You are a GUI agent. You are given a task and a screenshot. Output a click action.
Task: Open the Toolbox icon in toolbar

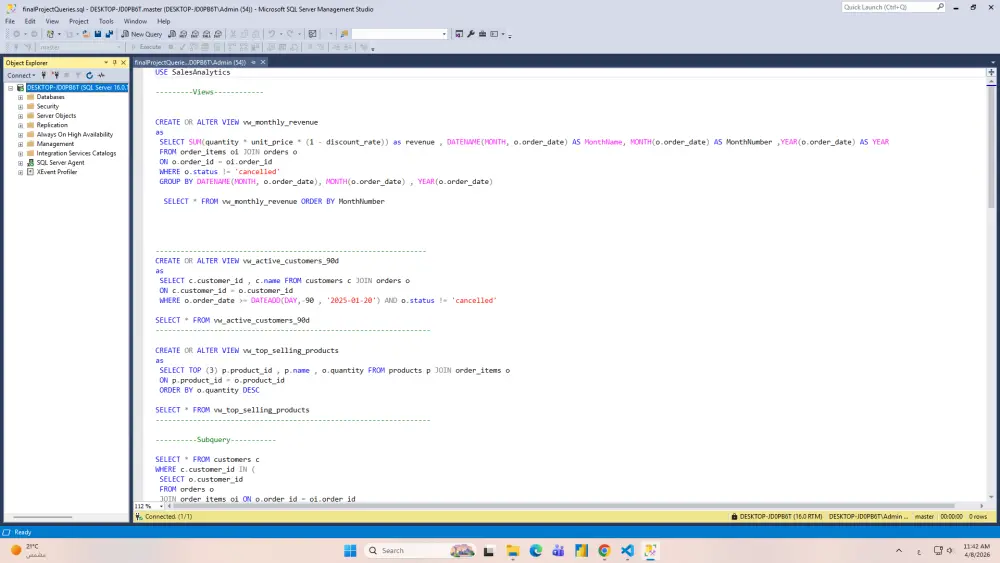pyautogui.click(x=482, y=34)
